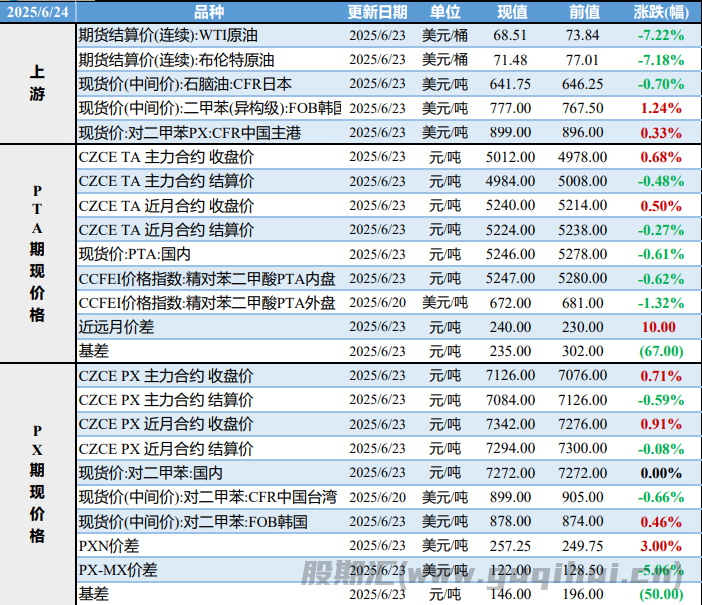Select the 前值 column header

(584, 12)
